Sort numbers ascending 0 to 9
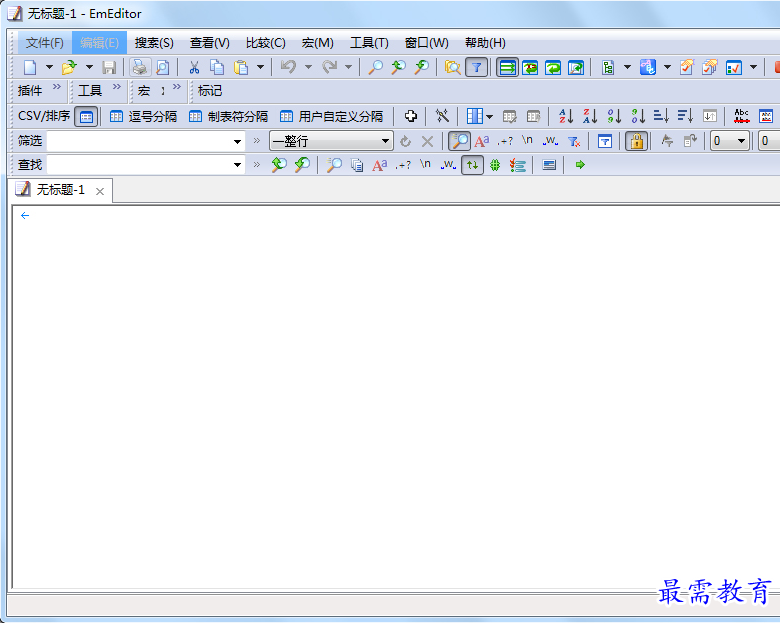The width and height of the screenshot is (780, 623). coord(614,116)
